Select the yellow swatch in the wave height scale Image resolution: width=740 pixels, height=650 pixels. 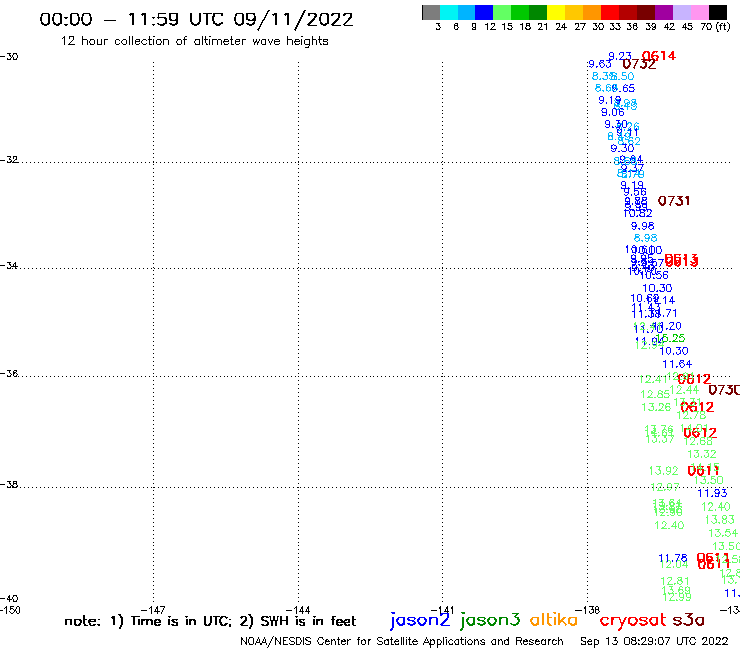click(556, 12)
